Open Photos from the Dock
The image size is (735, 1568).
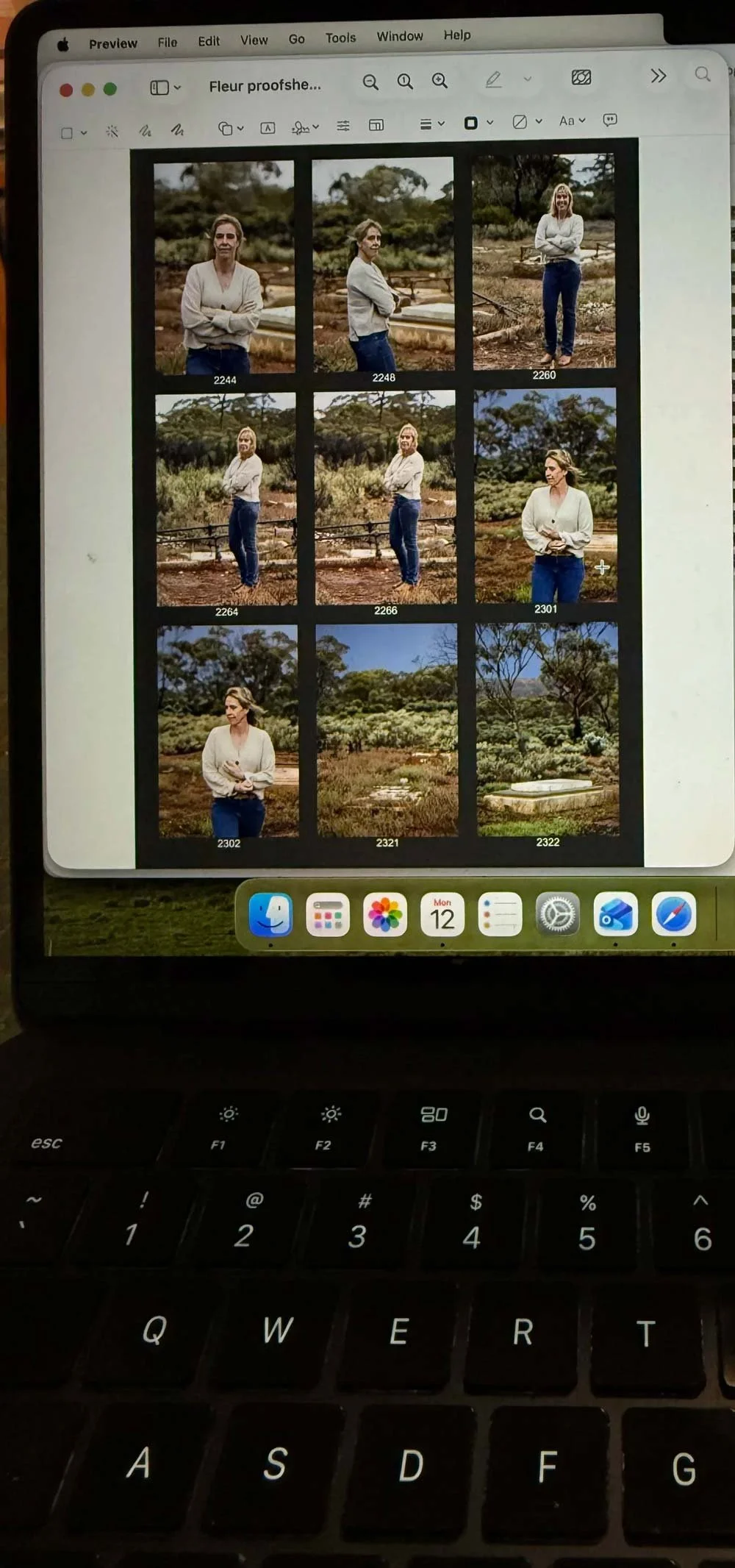coord(385,915)
